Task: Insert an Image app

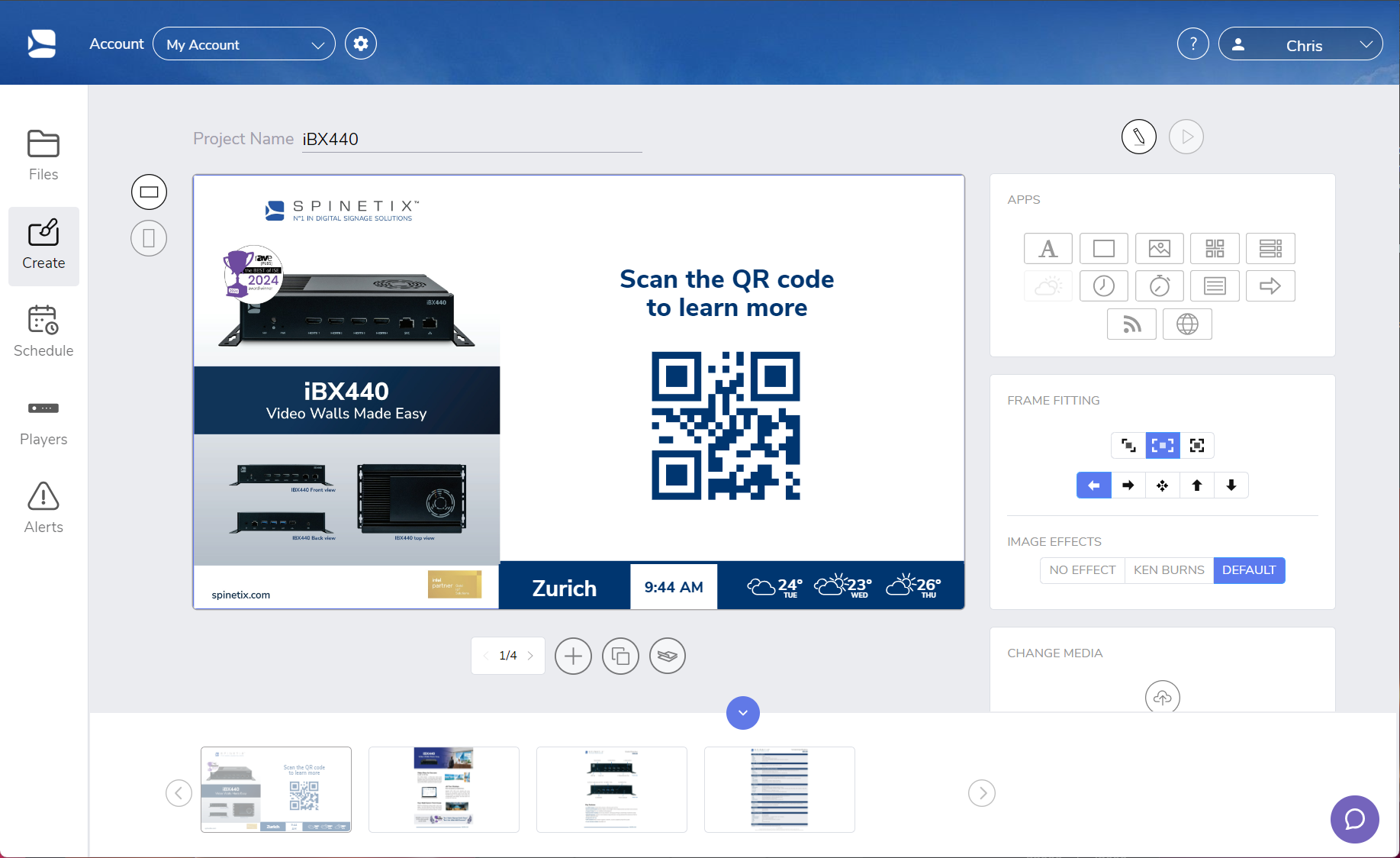Action: click(x=1160, y=249)
